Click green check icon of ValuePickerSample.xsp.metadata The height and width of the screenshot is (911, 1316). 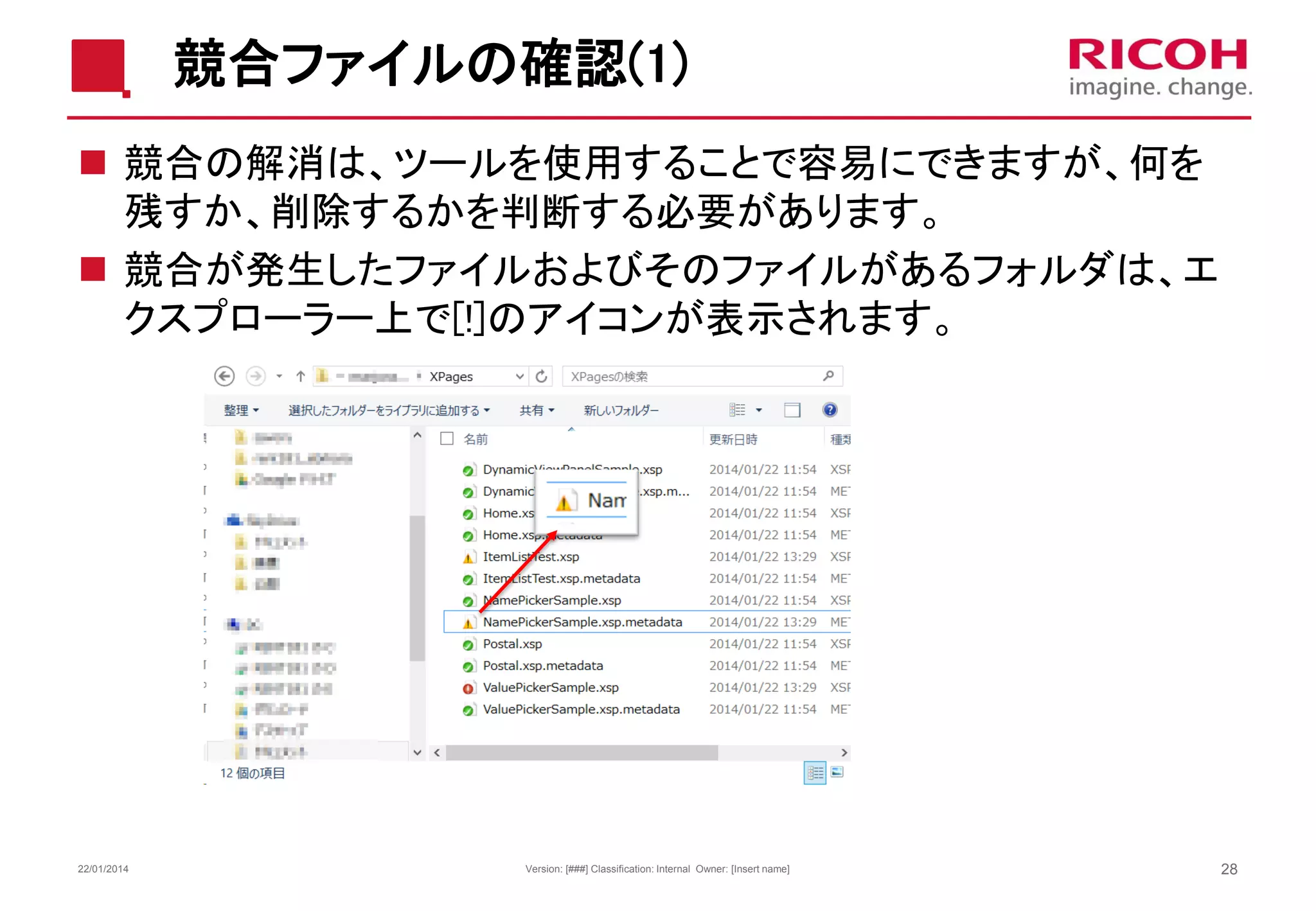click(x=469, y=711)
